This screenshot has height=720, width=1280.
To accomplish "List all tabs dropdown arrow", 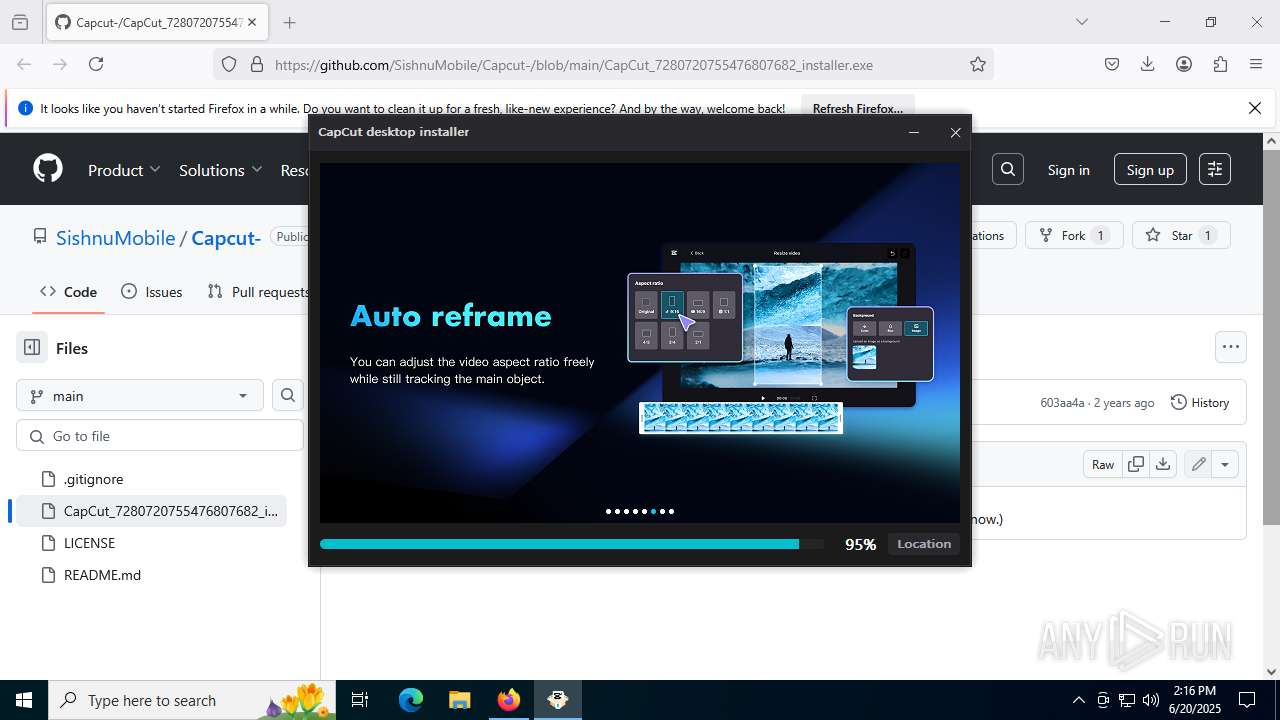I will tap(1081, 22).
